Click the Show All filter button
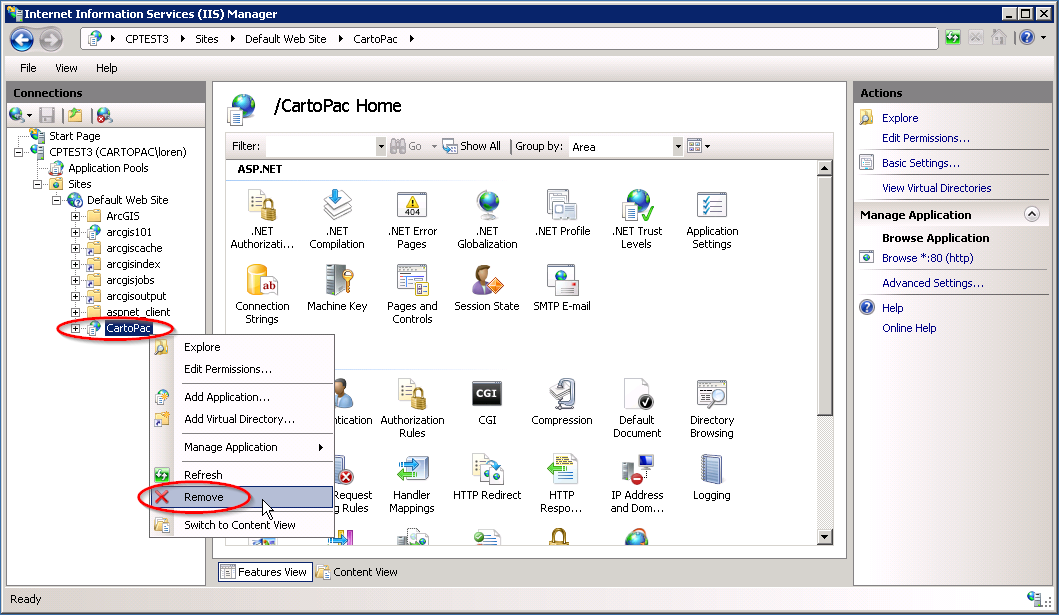The width and height of the screenshot is (1059, 615). pyautogui.click(x=471, y=146)
